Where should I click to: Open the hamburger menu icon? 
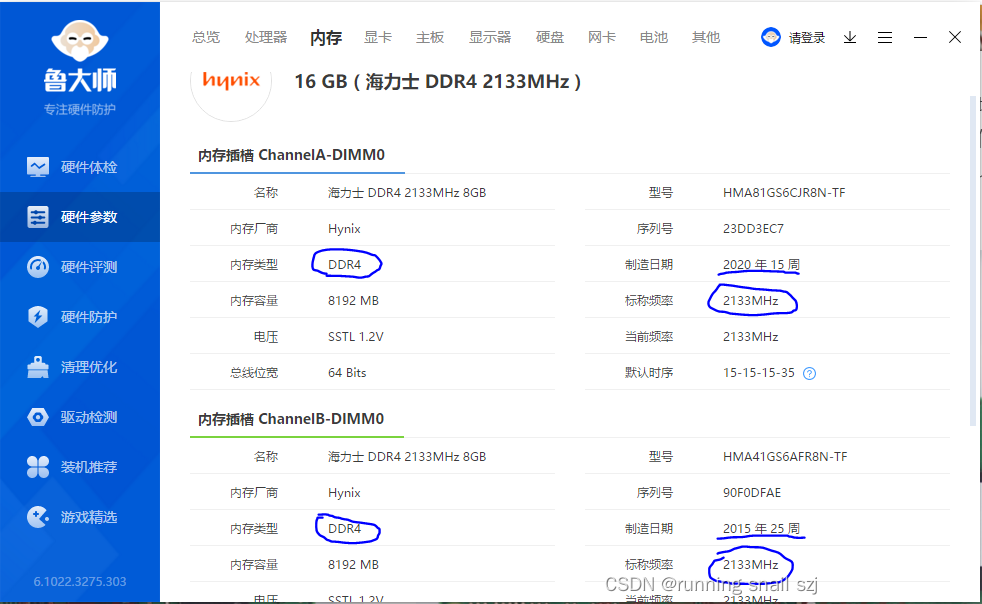click(x=885, y=38)
